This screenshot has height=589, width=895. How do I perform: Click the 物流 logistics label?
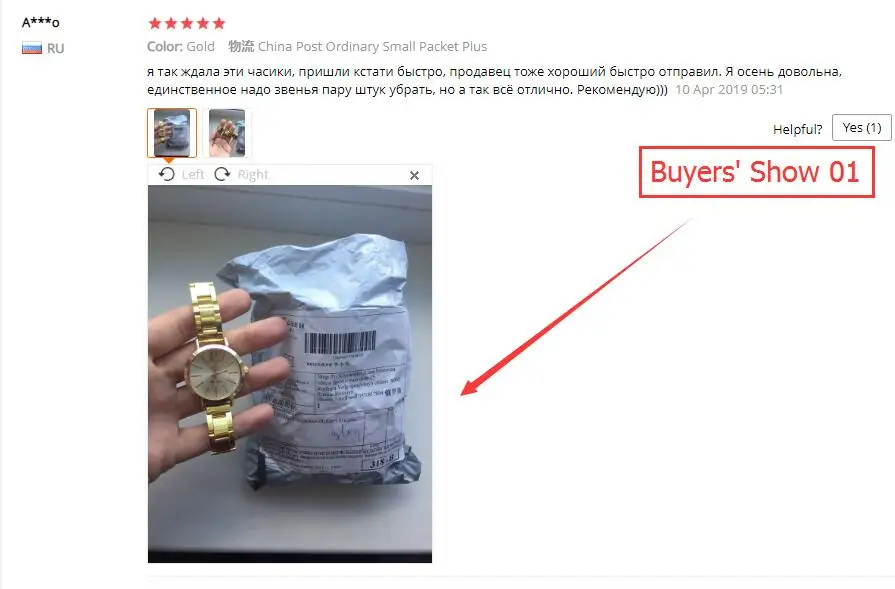(241, 46)
